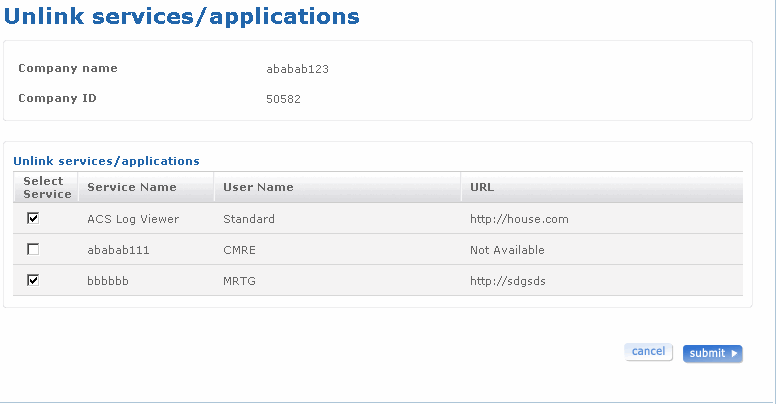The width and height of the screenshot is (776, 404).
Task: Click the large Unlink services/applications page title
Action: [x=182, y=16]
